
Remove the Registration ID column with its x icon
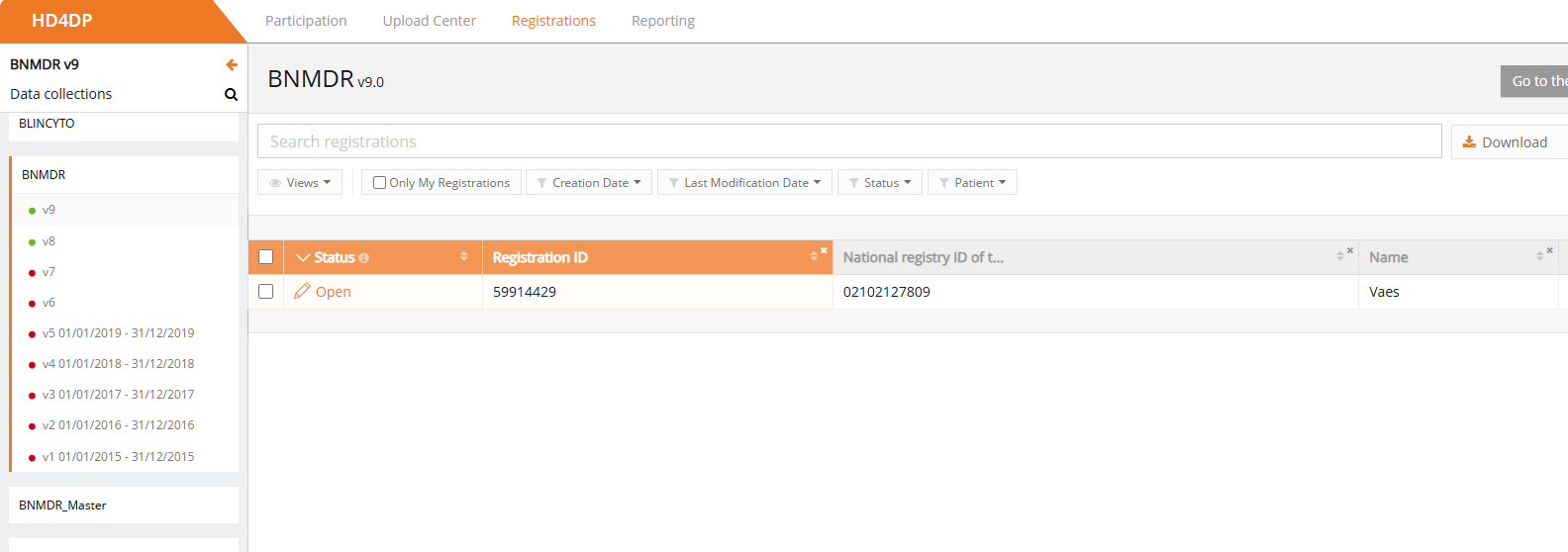tap(824, 250)
